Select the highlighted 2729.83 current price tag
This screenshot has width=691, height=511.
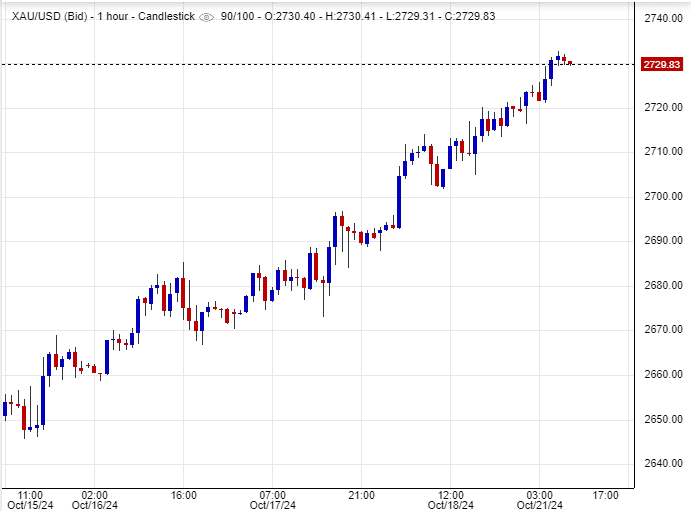[x=662, y=64]
